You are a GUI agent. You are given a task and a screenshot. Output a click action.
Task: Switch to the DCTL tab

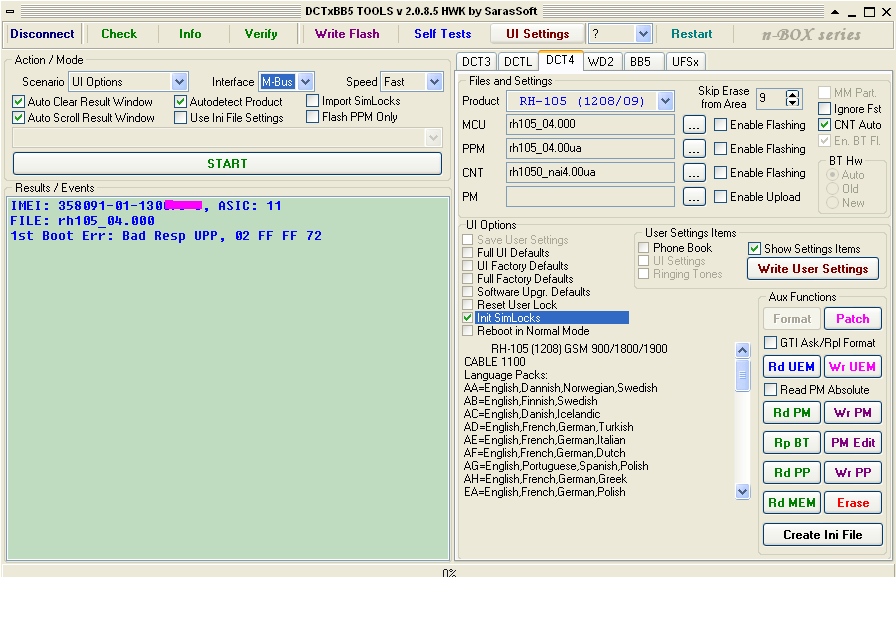coord(518,61)
